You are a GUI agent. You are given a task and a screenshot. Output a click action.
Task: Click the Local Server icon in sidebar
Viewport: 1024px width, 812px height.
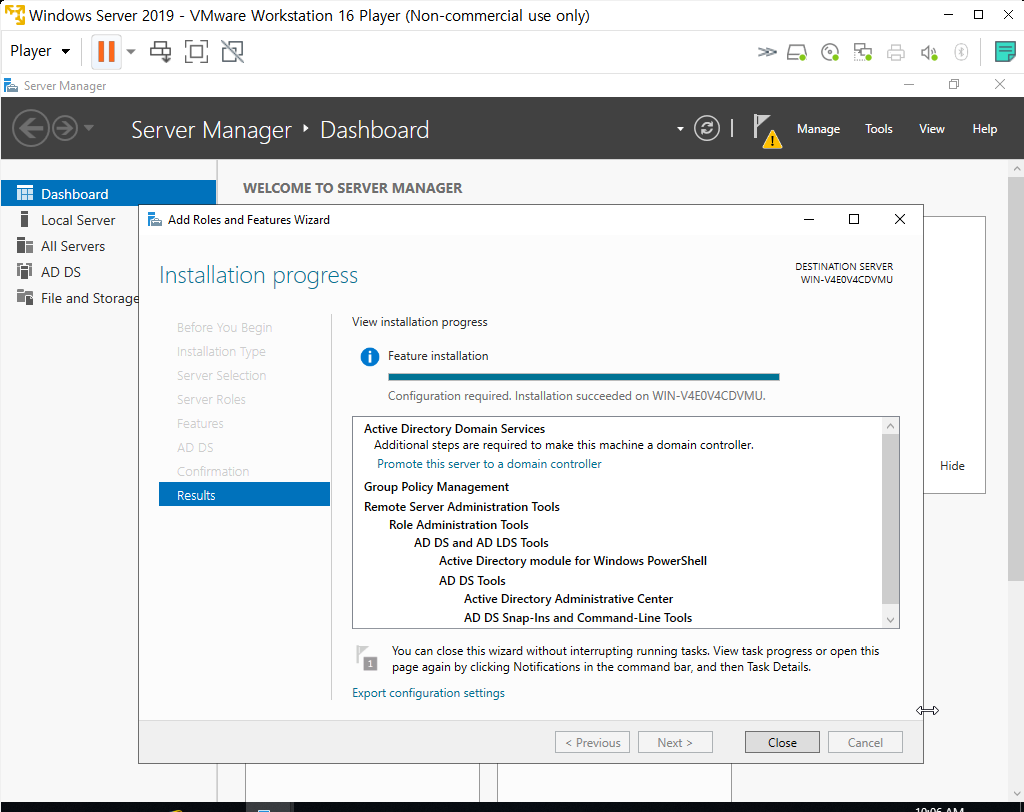[24, 219]
